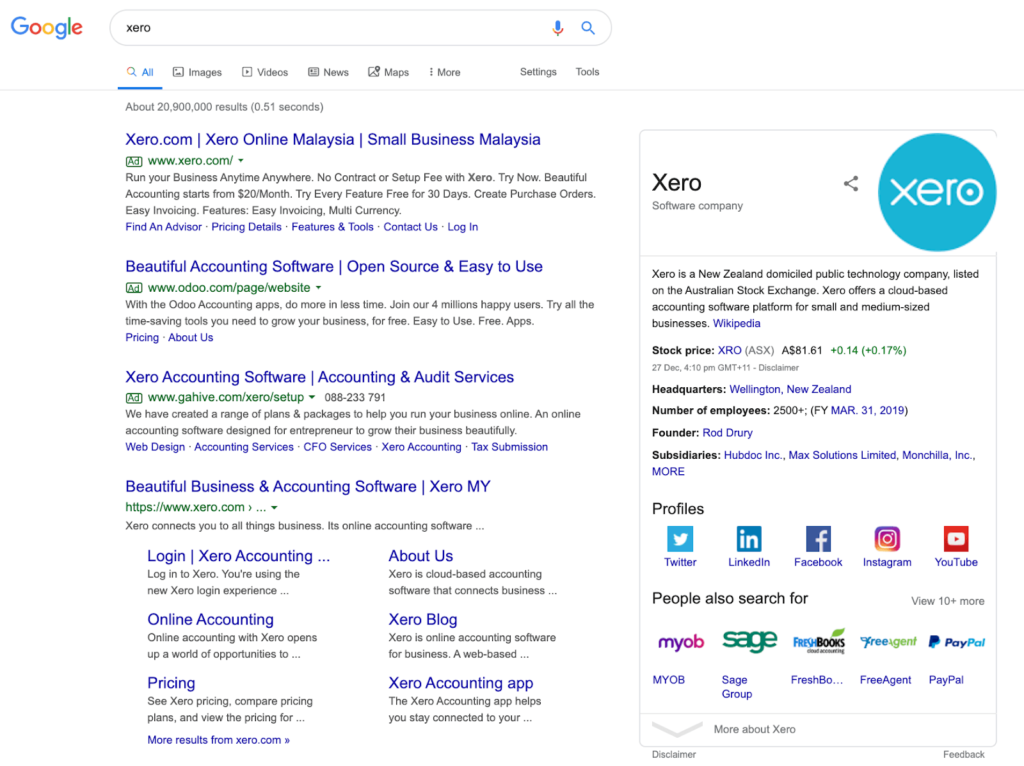Open Xero's Instagram profile icon

pyautogui.click(x=887, y=539)
